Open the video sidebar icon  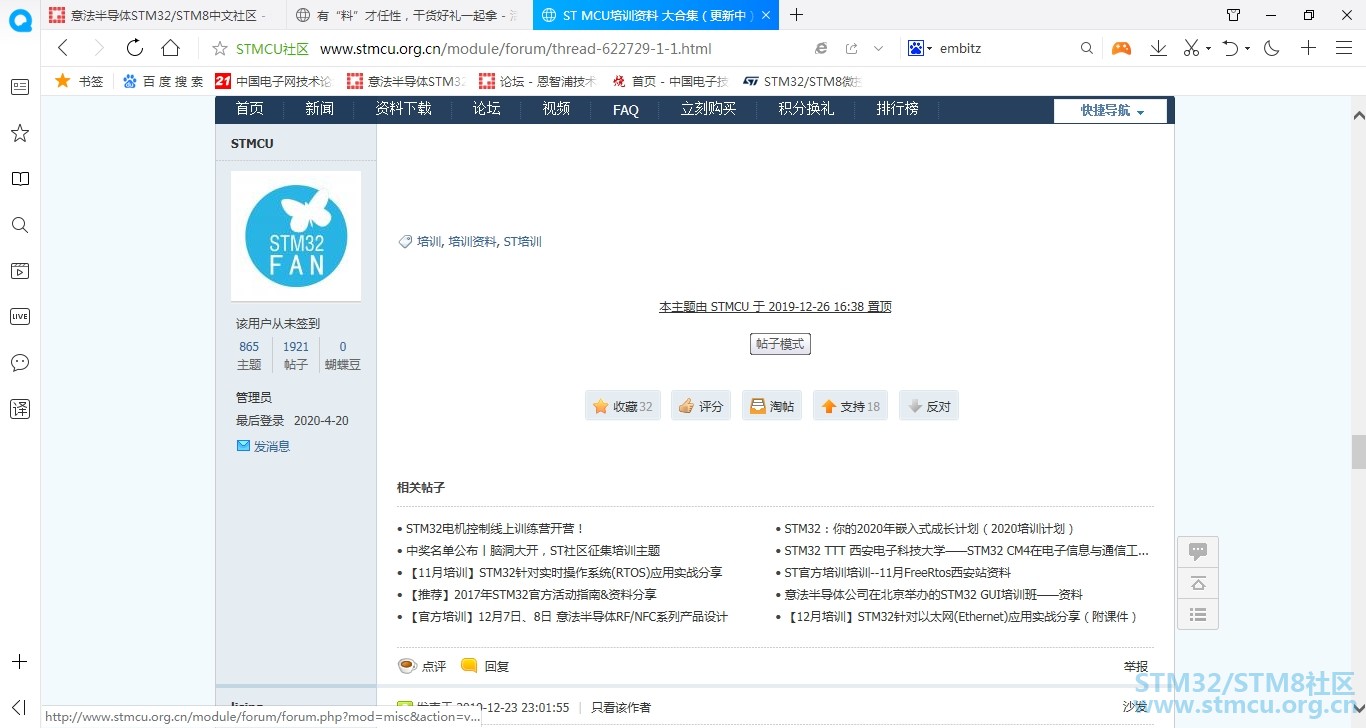coord(20,271)
